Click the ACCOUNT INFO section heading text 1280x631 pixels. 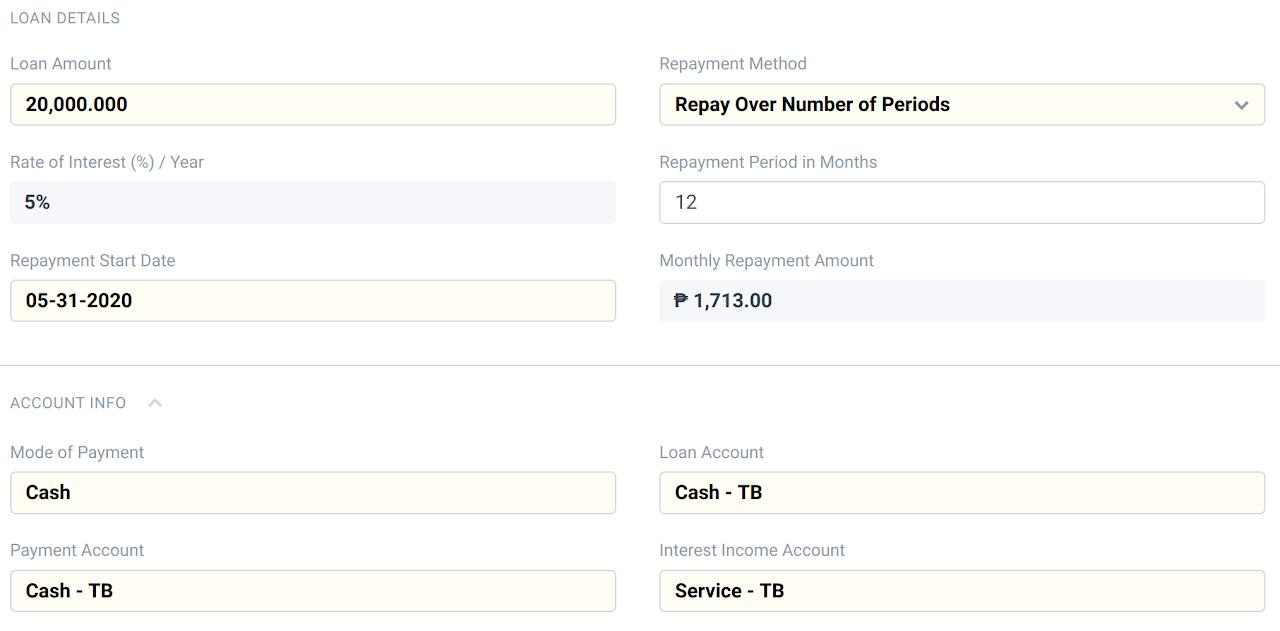coord(68,403)
